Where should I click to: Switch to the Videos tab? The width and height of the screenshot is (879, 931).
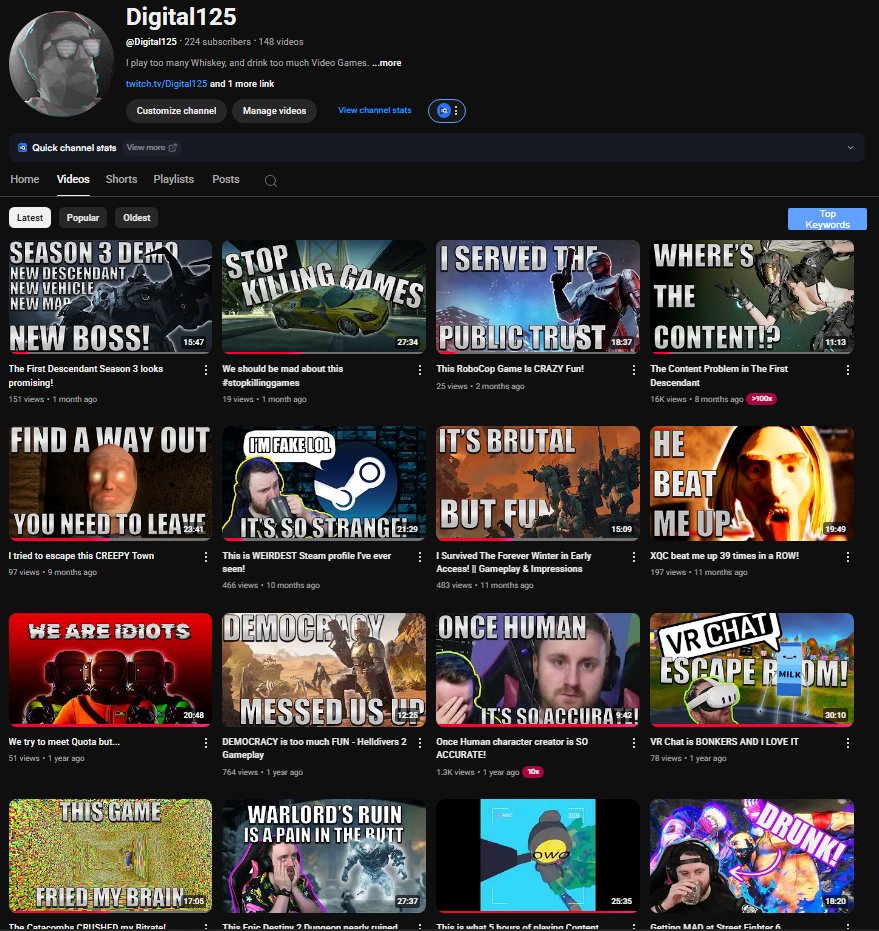73,179
